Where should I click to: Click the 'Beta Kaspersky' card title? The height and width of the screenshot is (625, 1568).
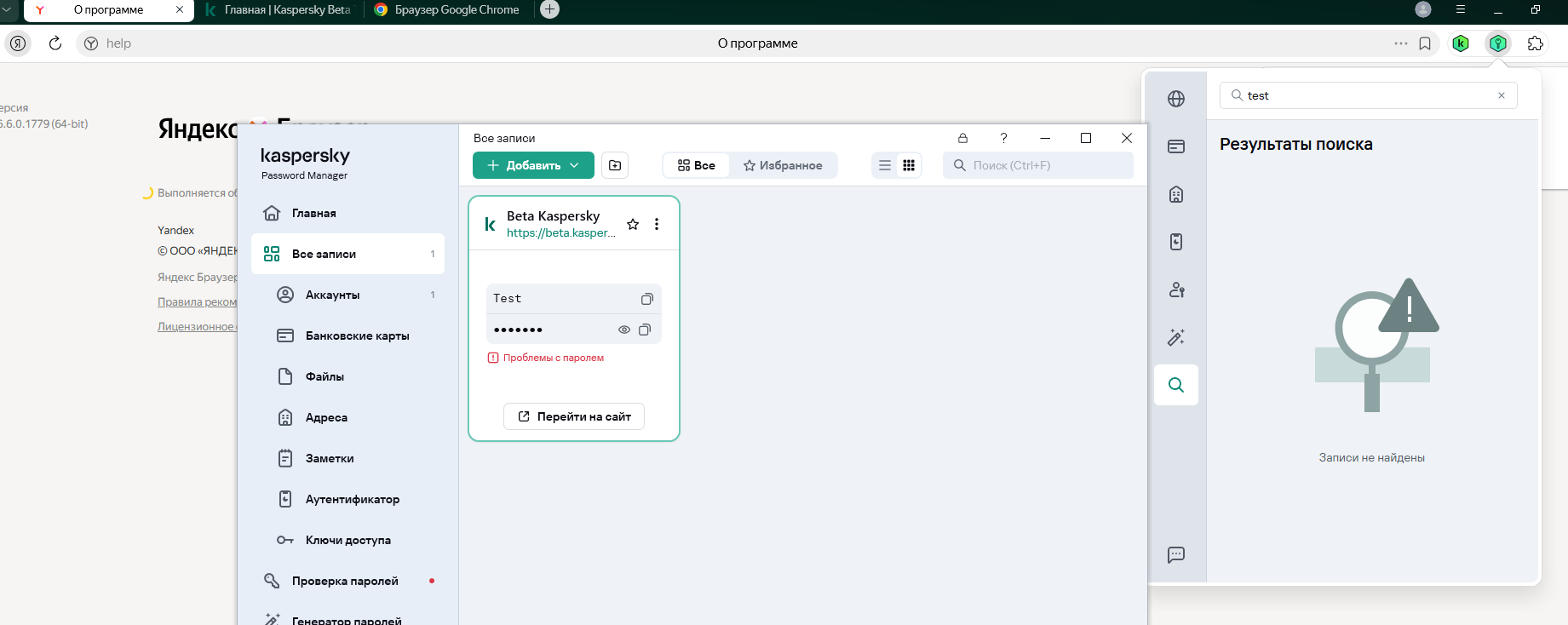[x=554, y=216]
